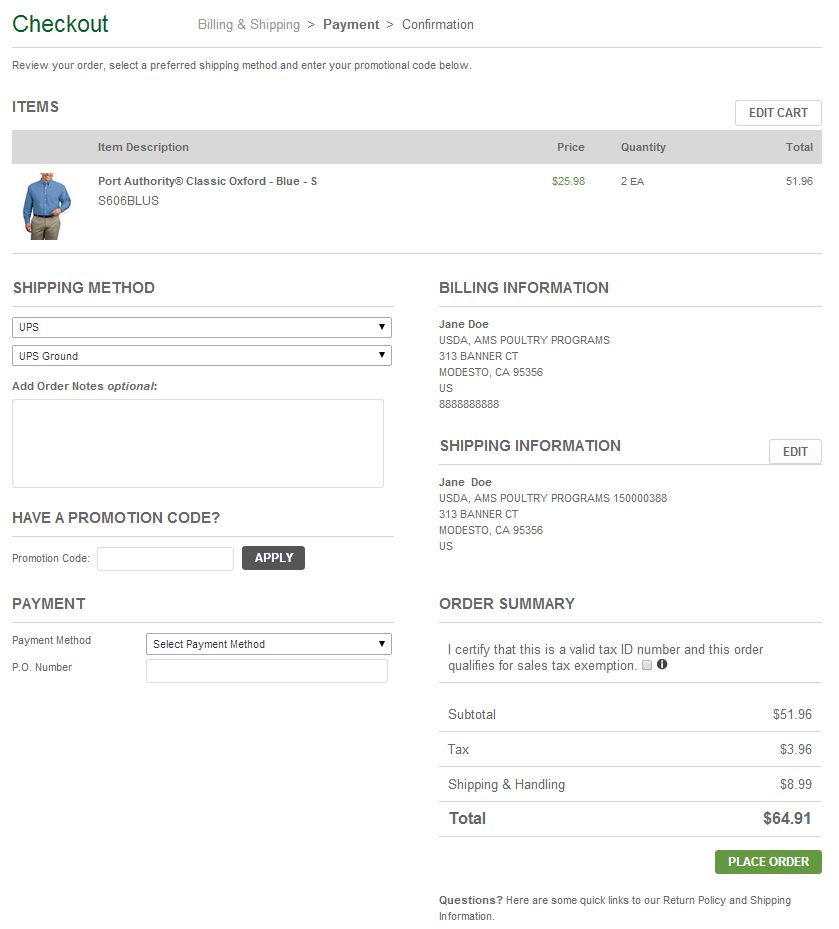Click the S606BLUS item SKU text

tap(128, 200)
